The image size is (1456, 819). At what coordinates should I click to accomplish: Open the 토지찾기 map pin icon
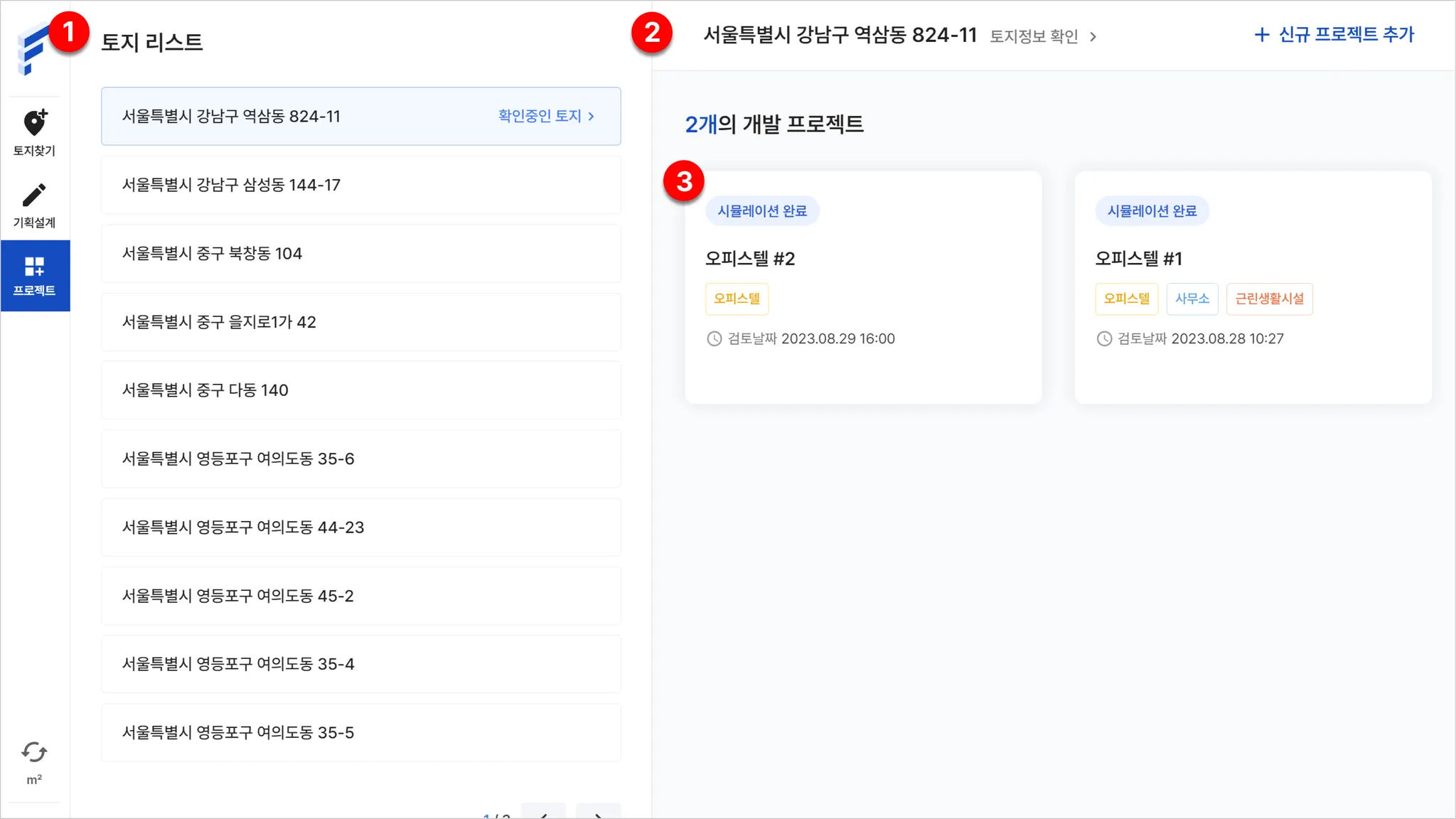click(x=34, y=123)
